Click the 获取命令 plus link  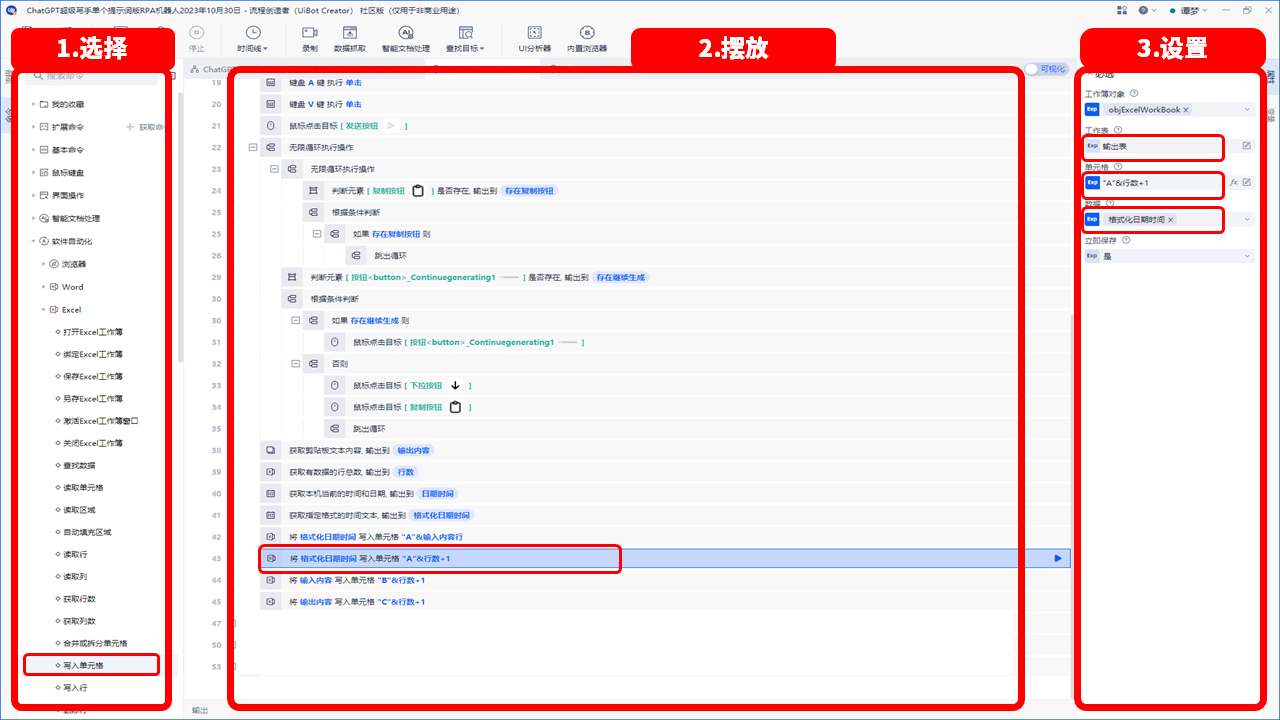point(146,127)
